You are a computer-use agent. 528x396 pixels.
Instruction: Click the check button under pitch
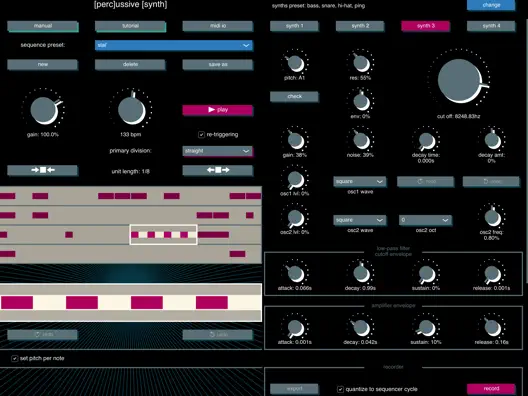coord(294,97)
